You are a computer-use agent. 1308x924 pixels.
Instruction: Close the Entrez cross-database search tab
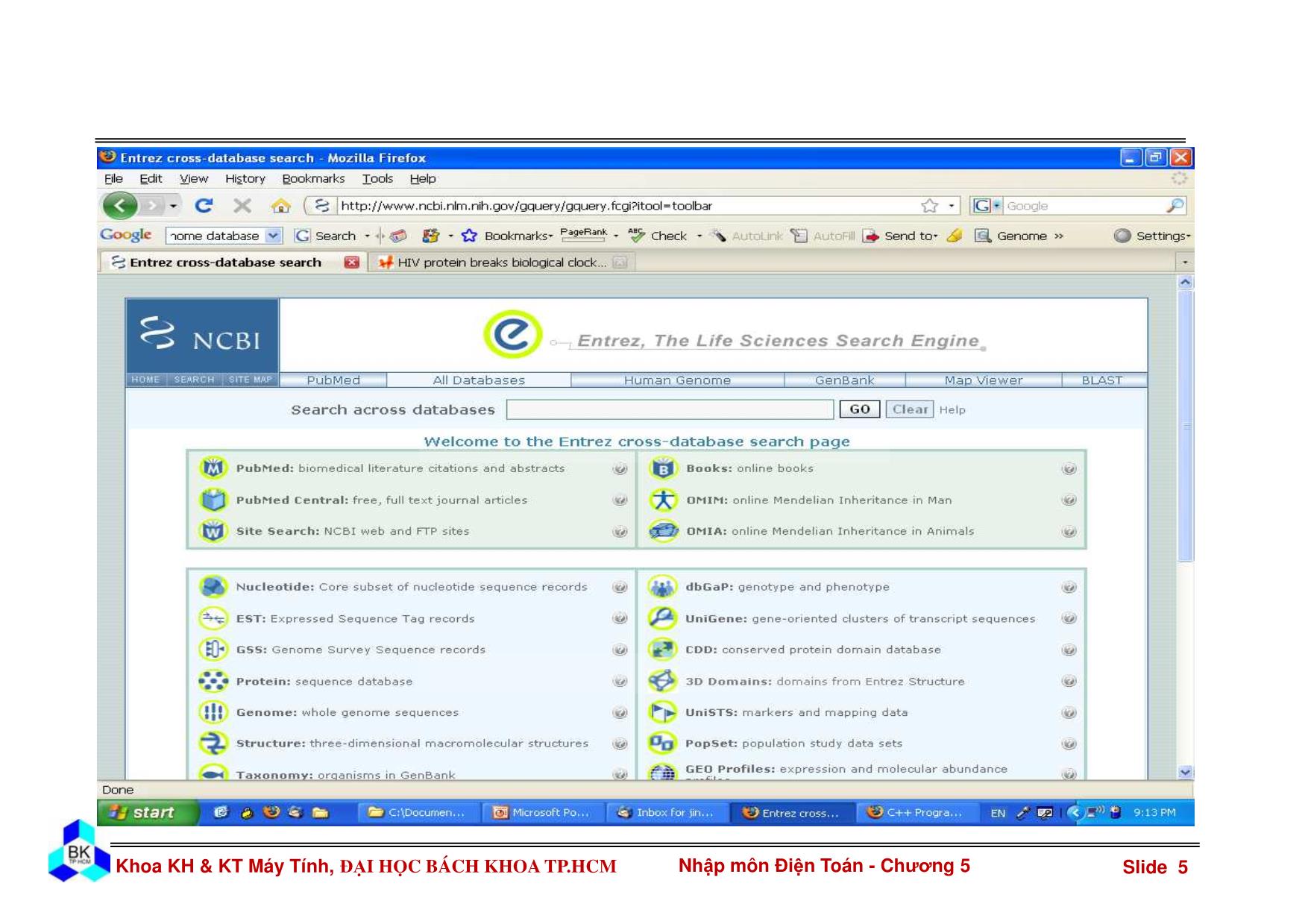352,263
